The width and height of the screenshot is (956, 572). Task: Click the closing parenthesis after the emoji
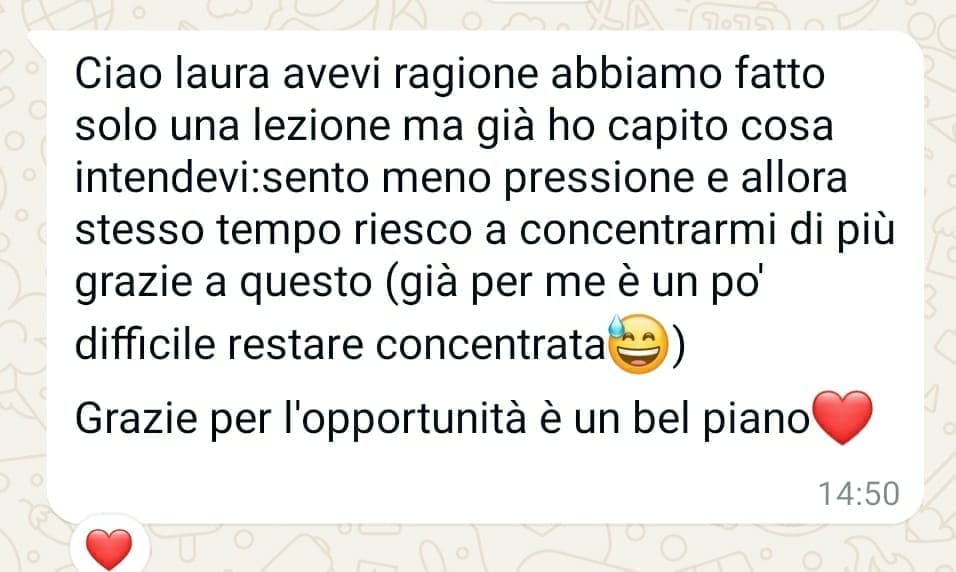tap(679, 346)
